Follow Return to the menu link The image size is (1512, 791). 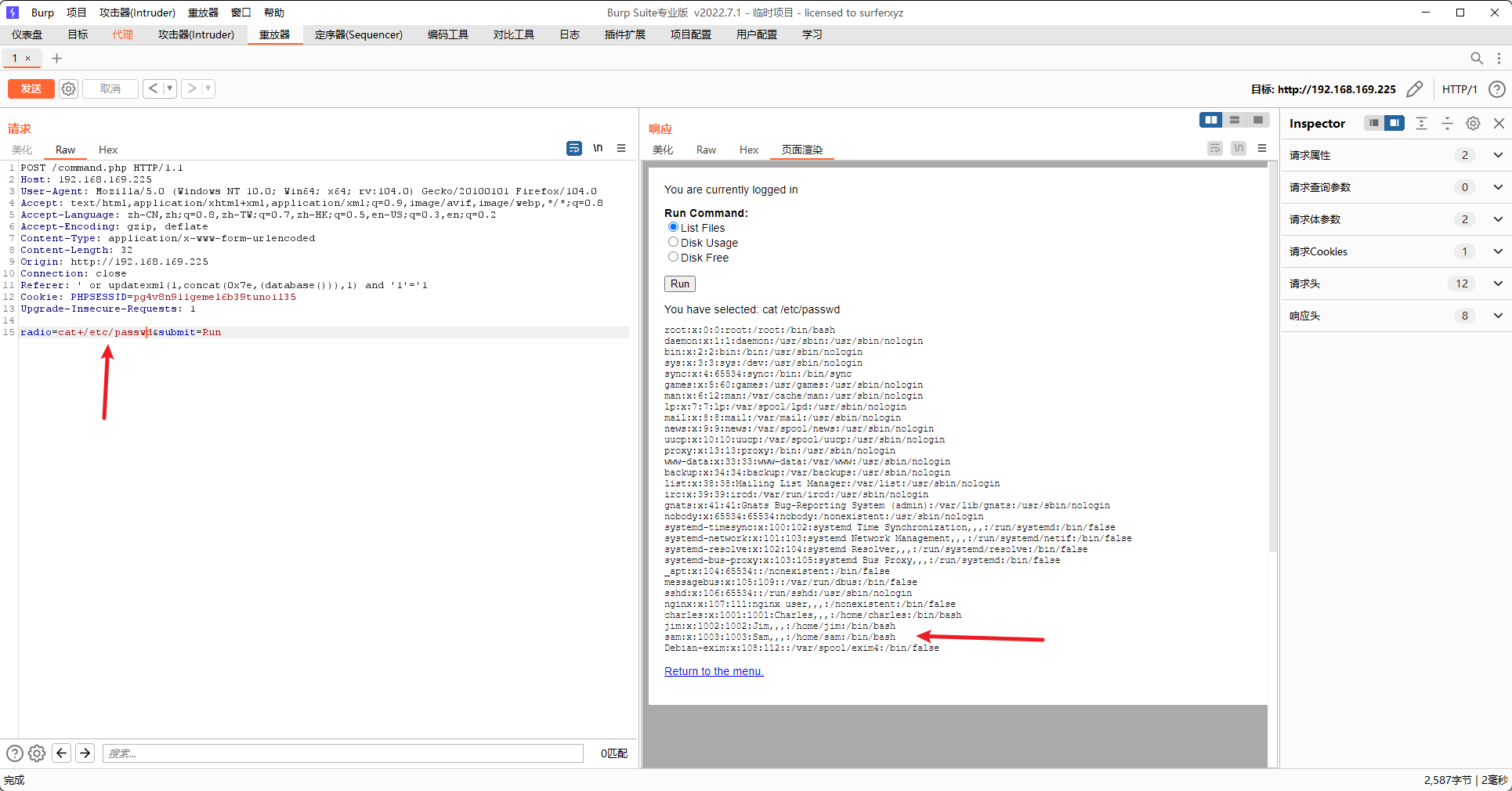[714, 671]
